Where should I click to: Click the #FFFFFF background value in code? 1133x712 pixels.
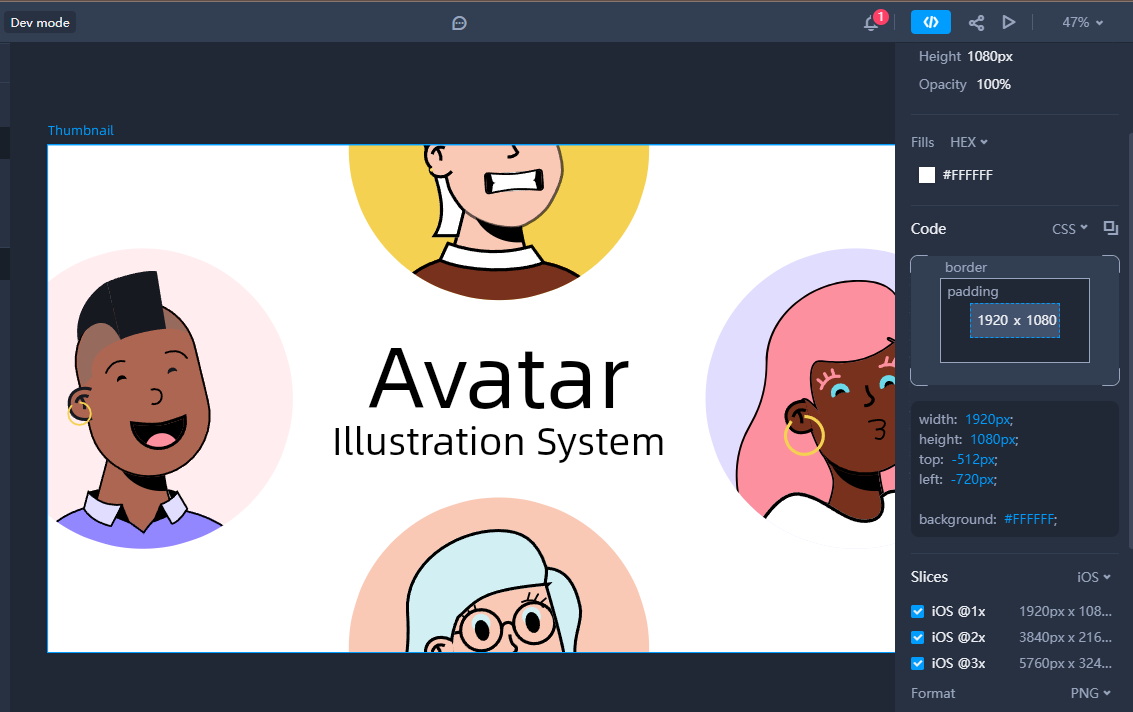click(1029, 519)
